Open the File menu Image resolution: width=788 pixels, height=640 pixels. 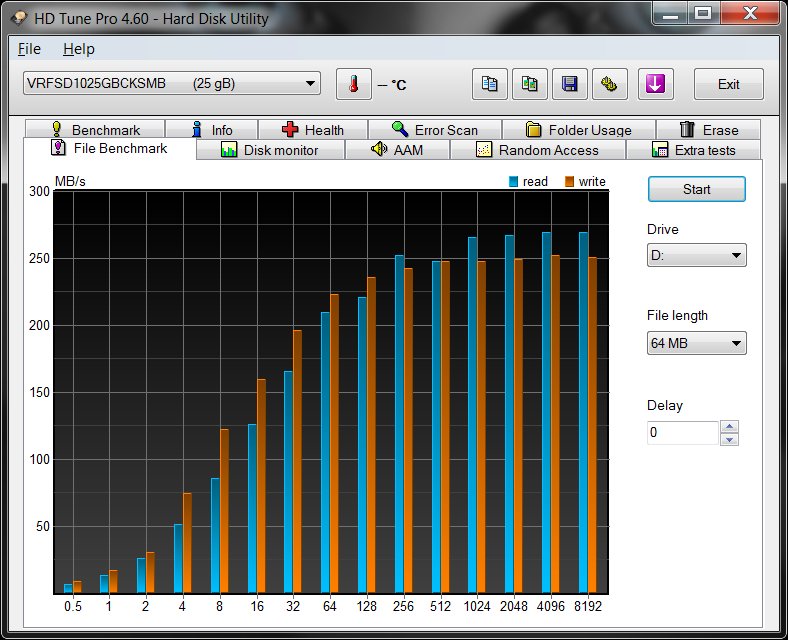pyautogui.click(x=29, y=49)
